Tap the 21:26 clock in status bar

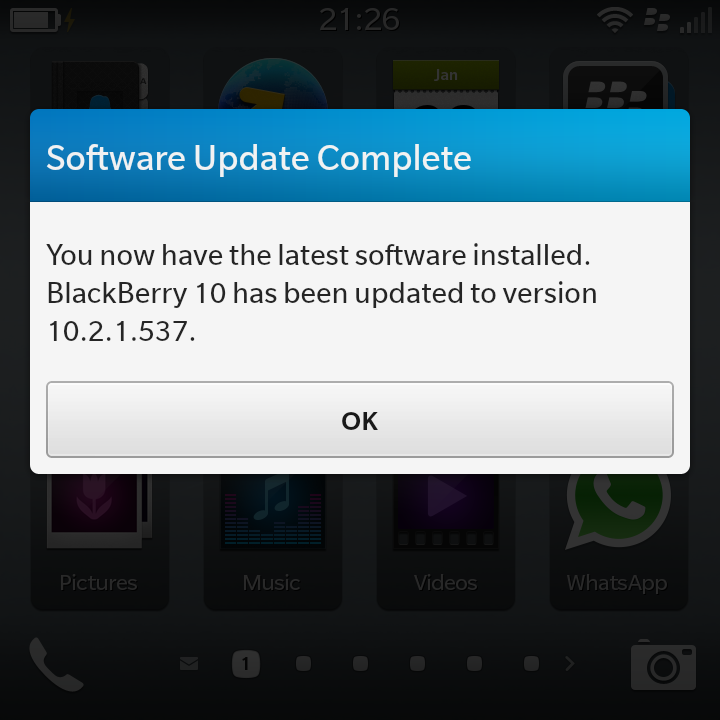pos(359,20)
